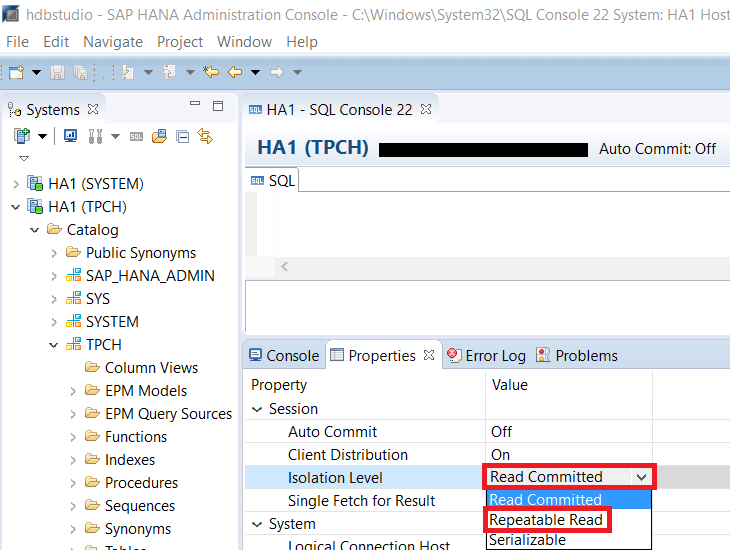Select the Column Views folder
The height and width of the screenshot is (550, 730).
tap(142, 368)
